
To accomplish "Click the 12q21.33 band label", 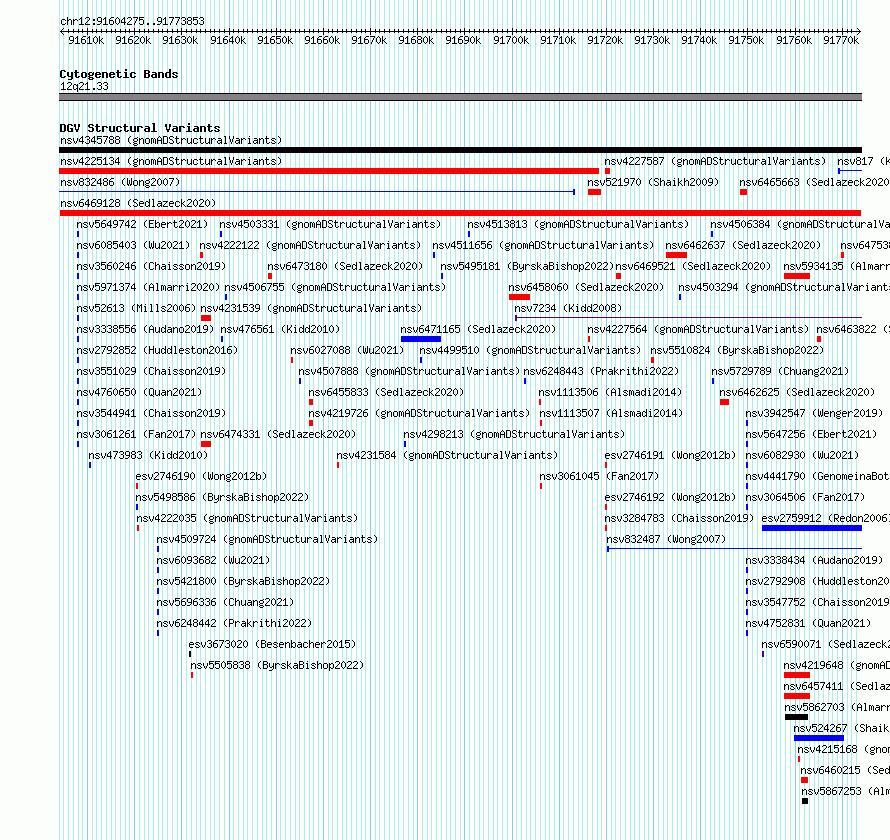I will pos(84,86).
